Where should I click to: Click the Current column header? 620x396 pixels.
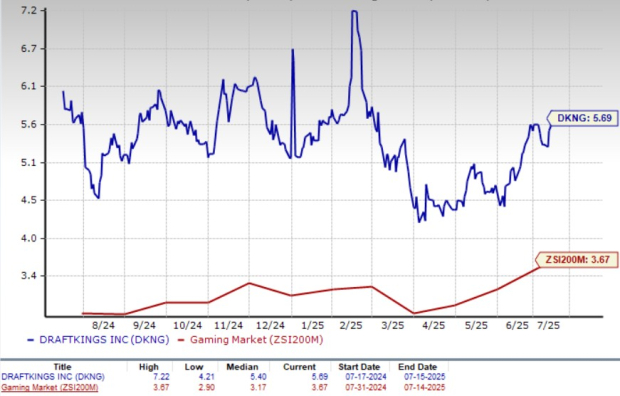(299, 367)
